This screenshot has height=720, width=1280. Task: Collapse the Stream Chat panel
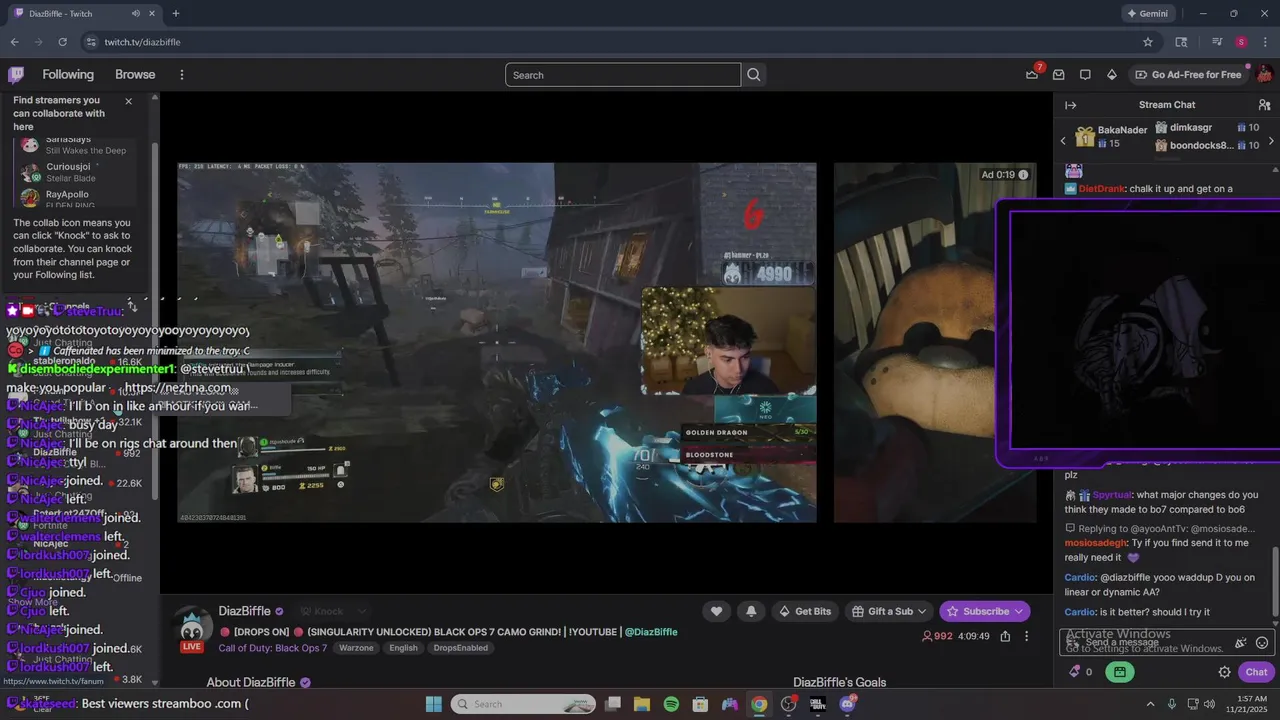[x=1070, y=105]
